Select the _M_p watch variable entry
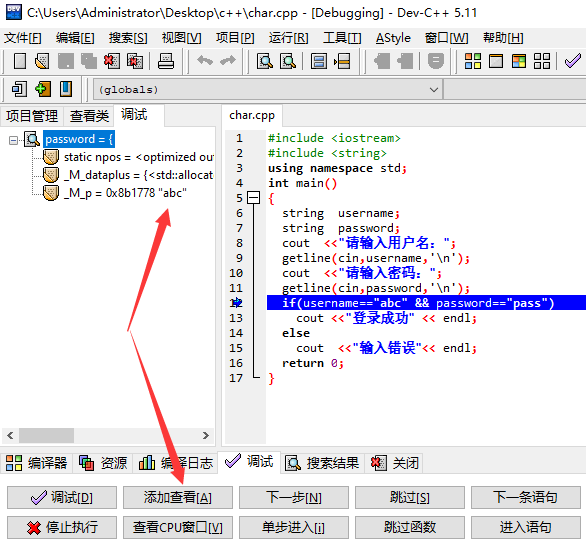This screenshot has width=586, height=548. 126,193
